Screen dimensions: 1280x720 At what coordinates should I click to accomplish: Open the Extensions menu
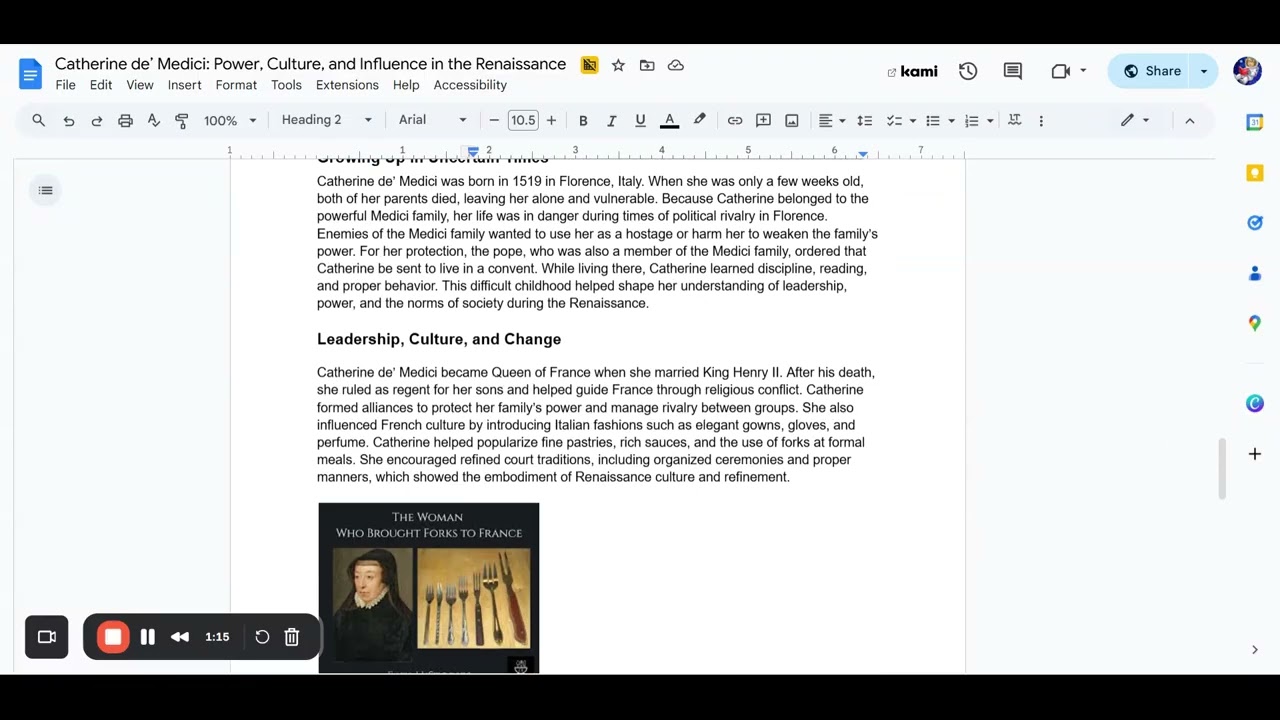click(x=347, y=85)
